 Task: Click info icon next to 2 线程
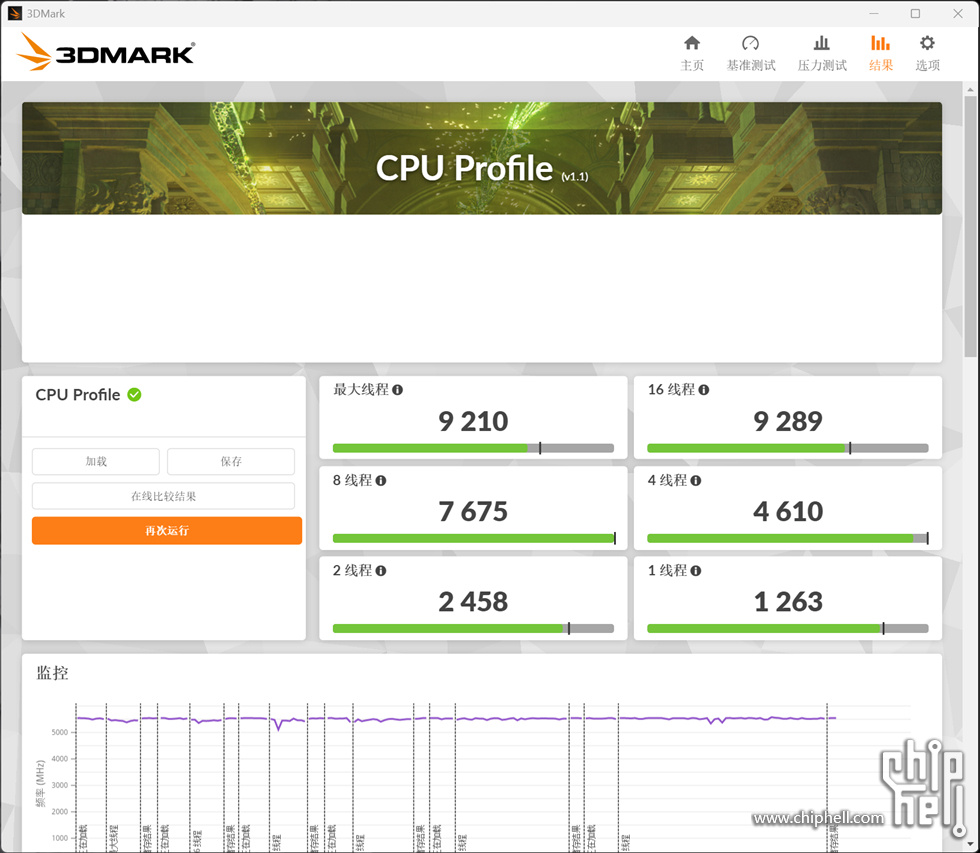coord(381,571)
